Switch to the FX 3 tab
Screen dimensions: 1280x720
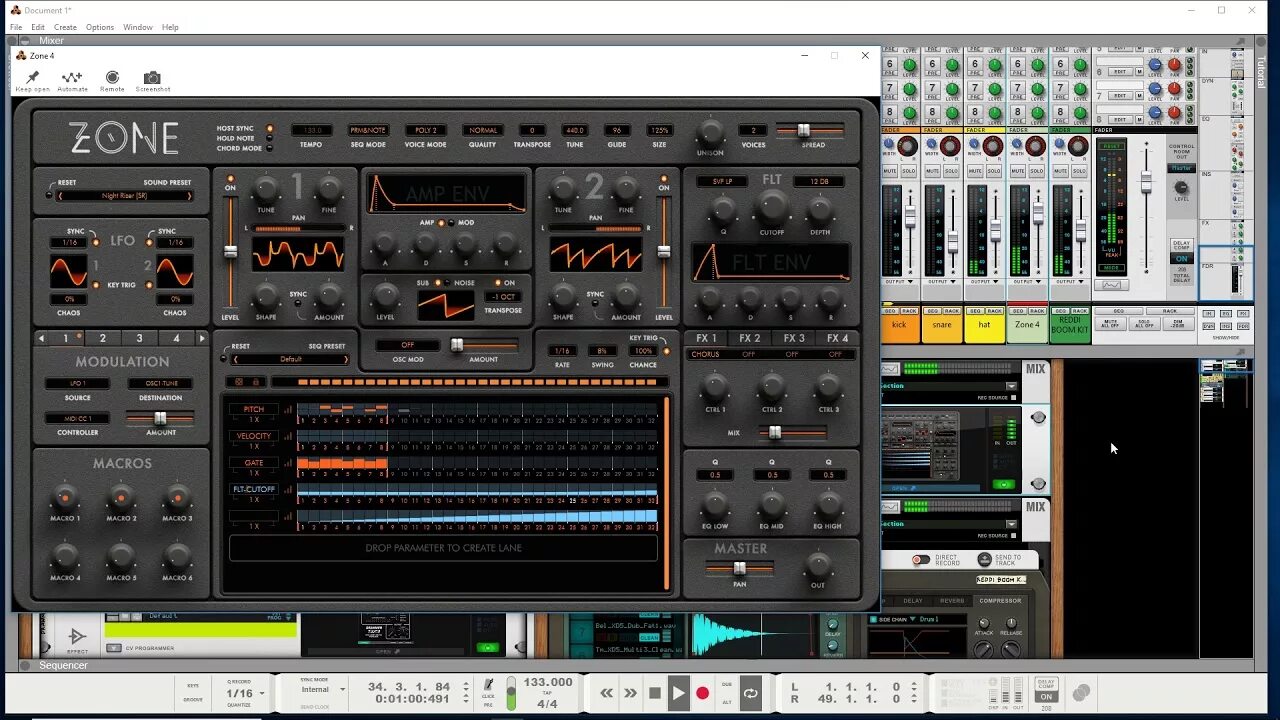coord(794,338)
